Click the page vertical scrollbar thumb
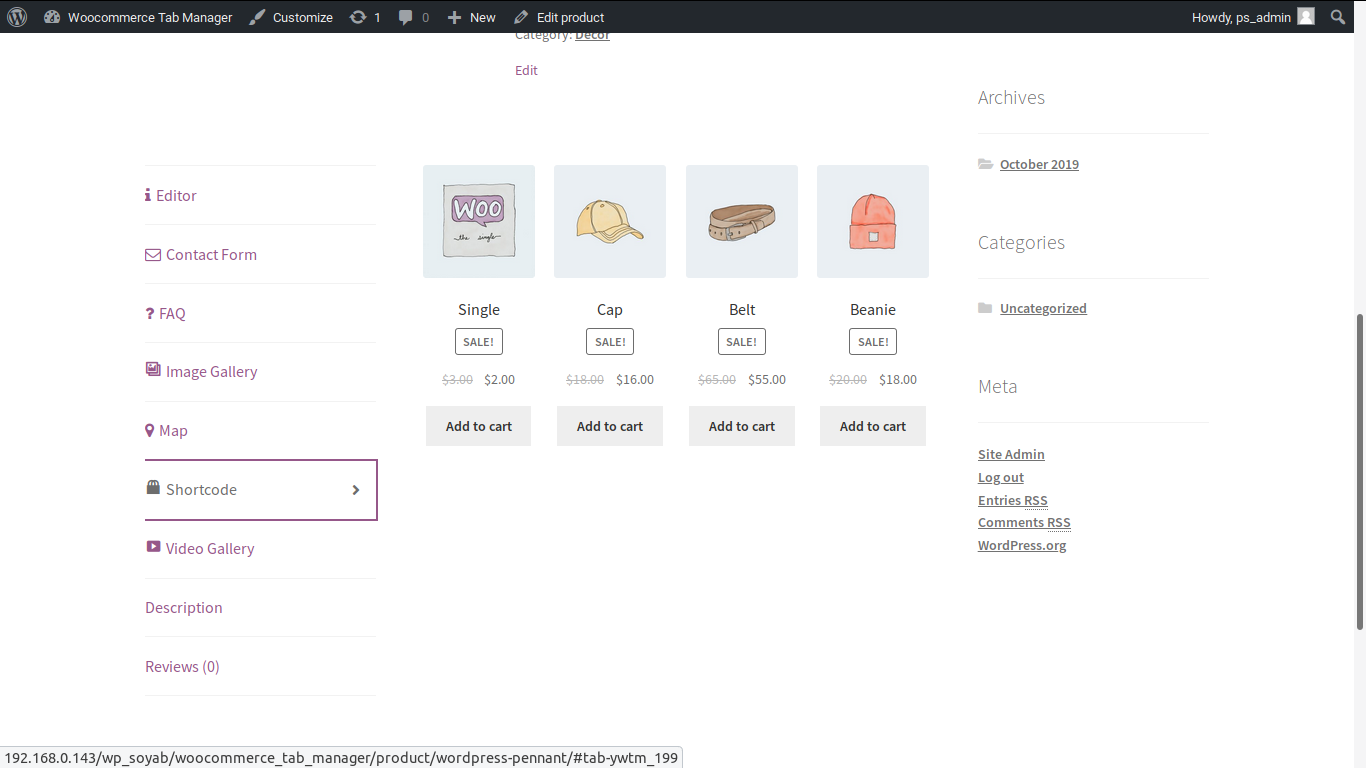 tap(1360, 472)
